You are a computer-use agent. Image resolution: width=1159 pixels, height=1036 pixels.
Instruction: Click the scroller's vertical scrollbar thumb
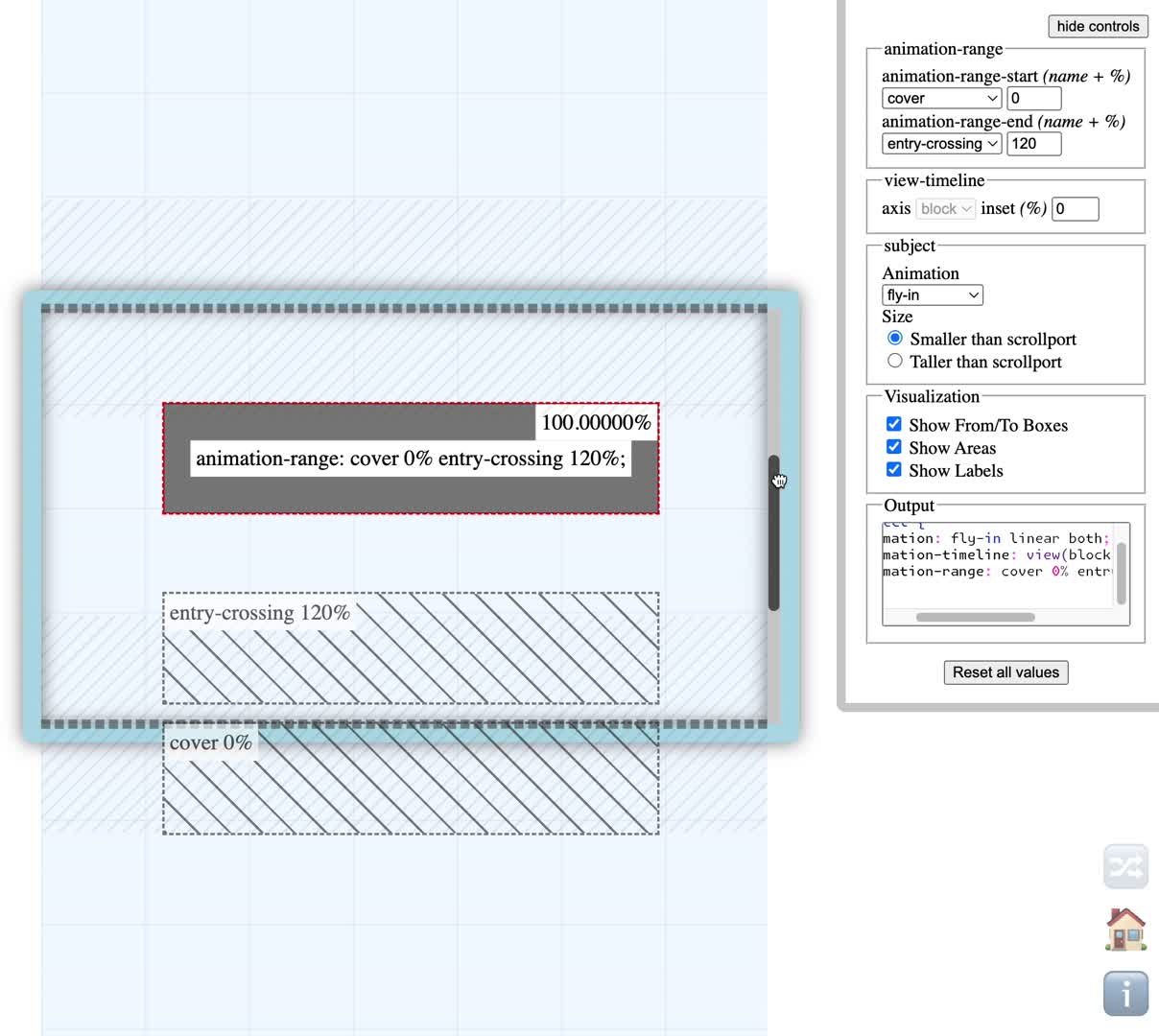pyautogui.click(x=773, y=533)
